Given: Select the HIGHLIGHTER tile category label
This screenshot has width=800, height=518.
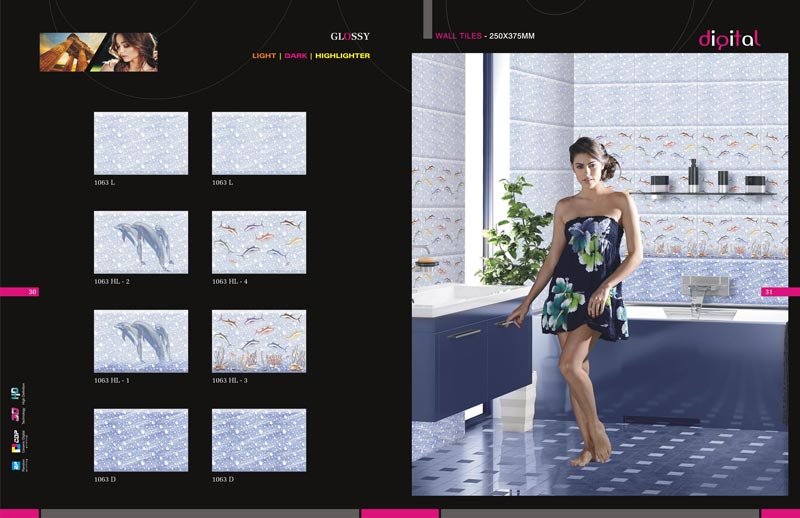Looking at the screenshot, I should tap(342, 56).
